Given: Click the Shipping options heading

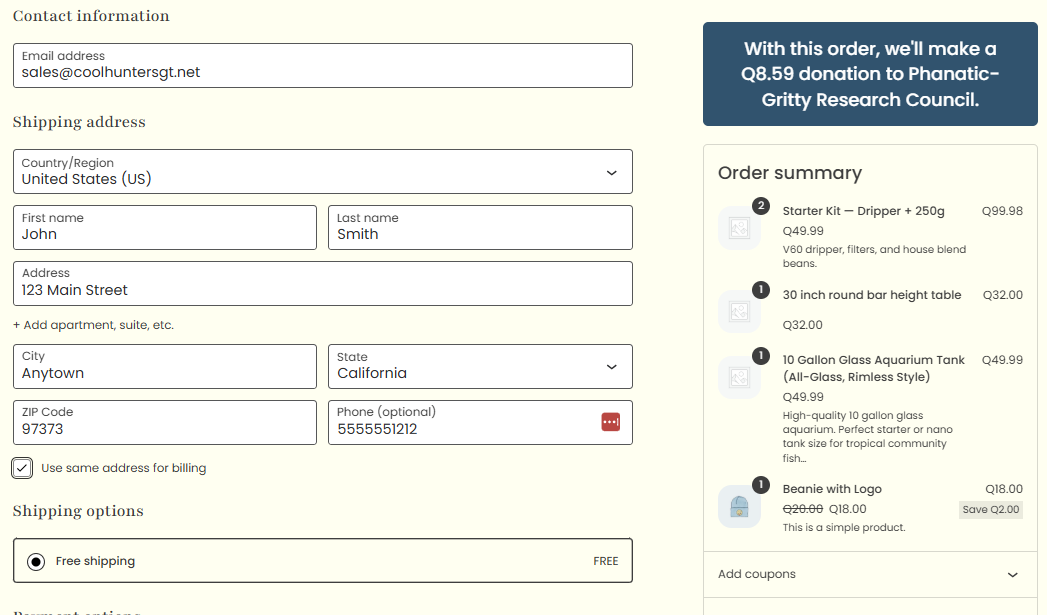Looking at the screenshot, I should click(78, 511).
